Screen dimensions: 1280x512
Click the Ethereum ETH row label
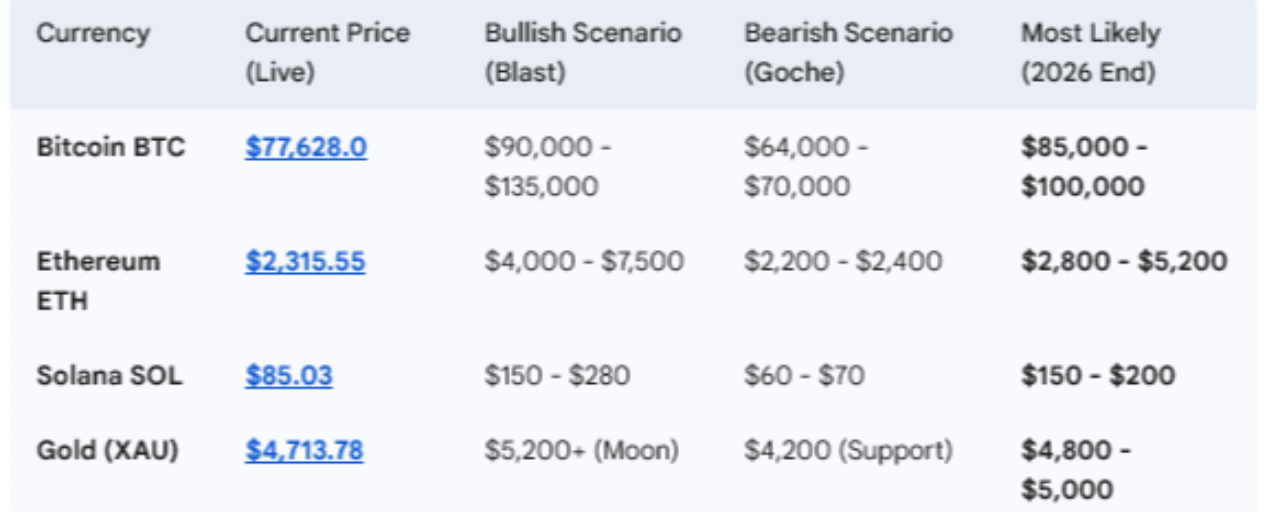click(98, 280)
